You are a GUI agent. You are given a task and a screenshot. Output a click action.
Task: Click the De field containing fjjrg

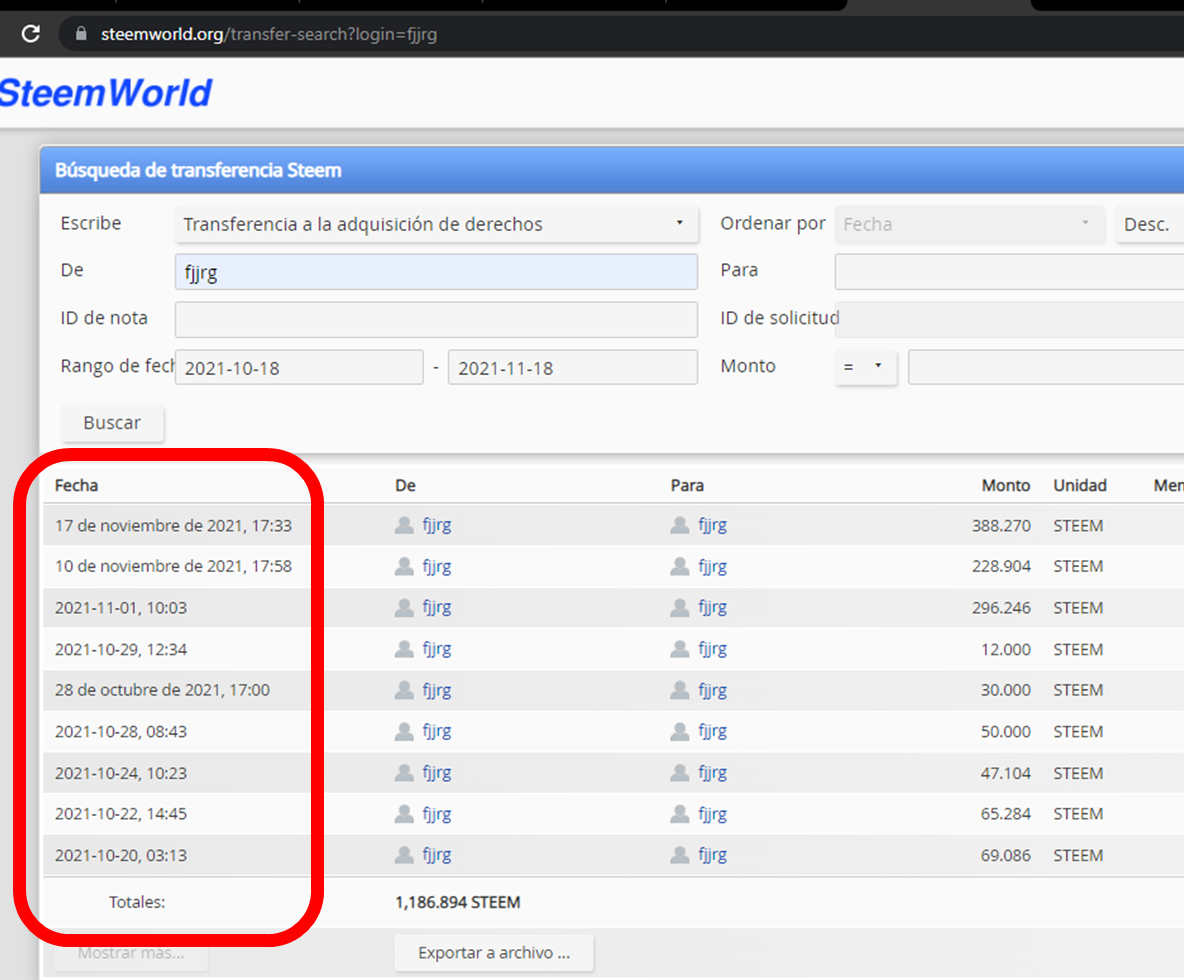[x=436, y=272]
